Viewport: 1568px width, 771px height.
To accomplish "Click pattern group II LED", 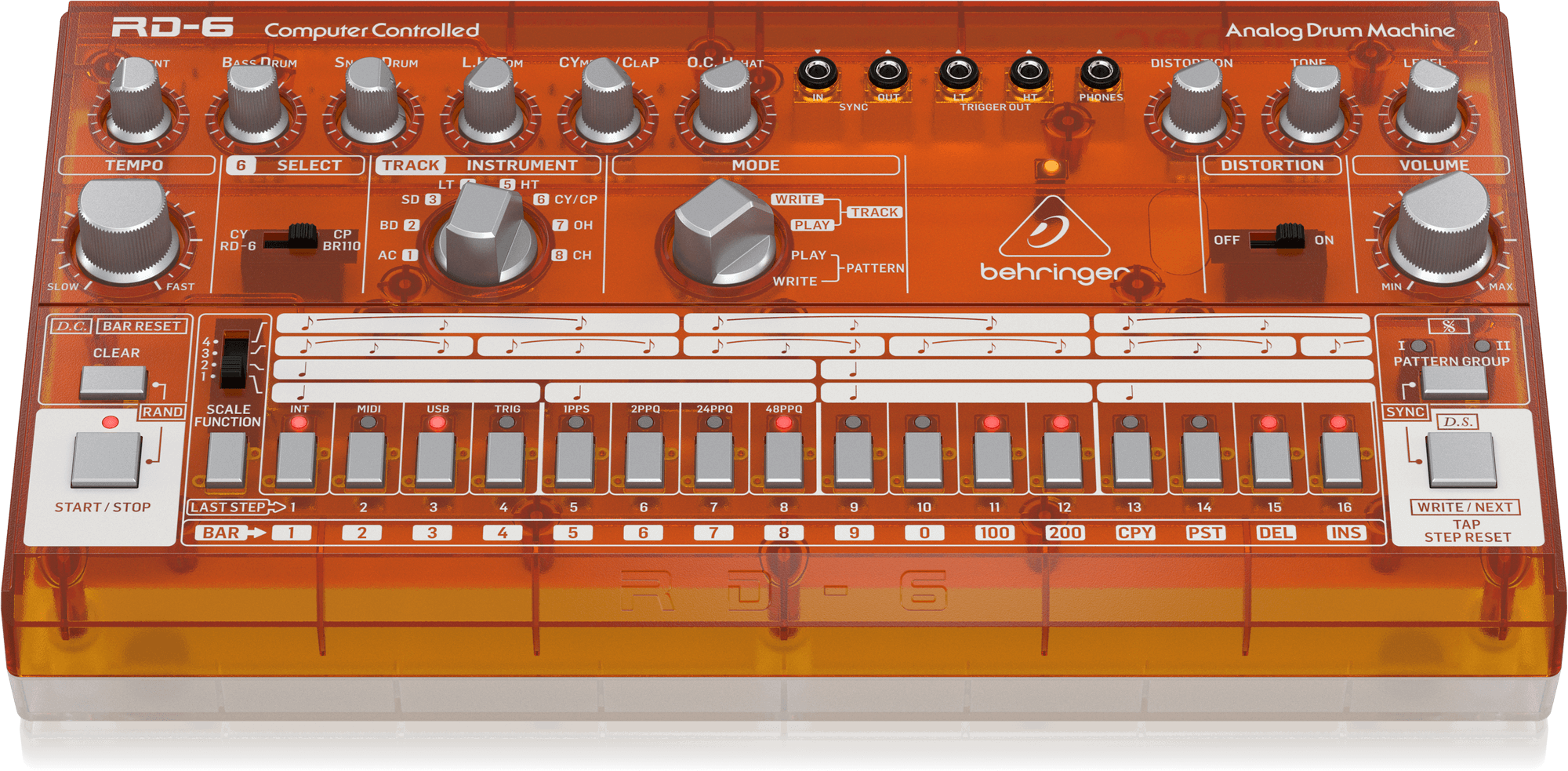I will tap(1482, 346).
